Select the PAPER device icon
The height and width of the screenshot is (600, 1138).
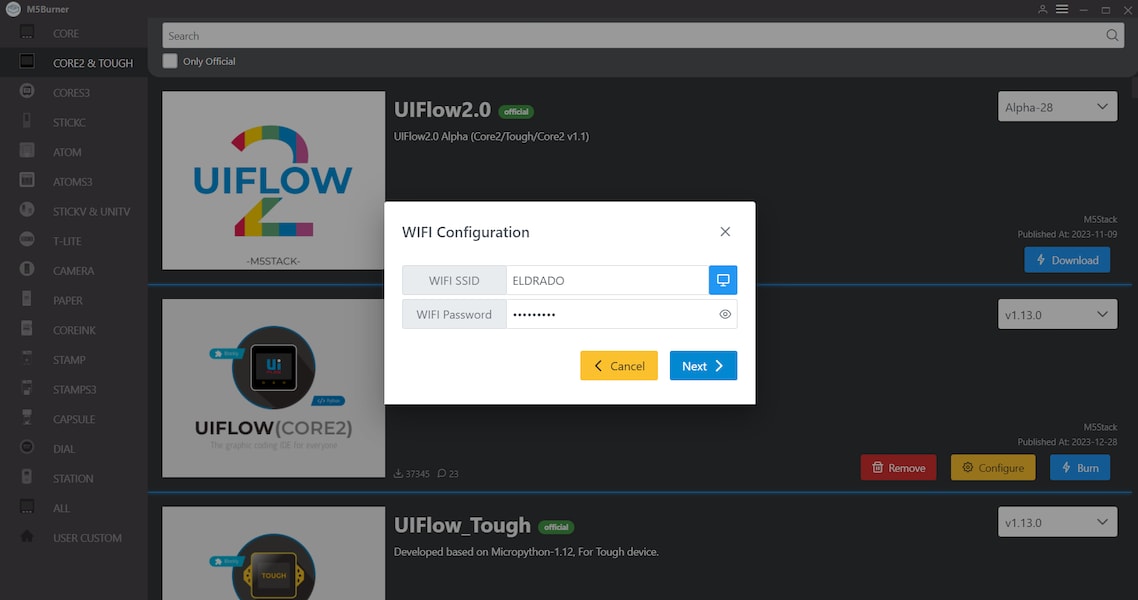(x=27, y=299)
